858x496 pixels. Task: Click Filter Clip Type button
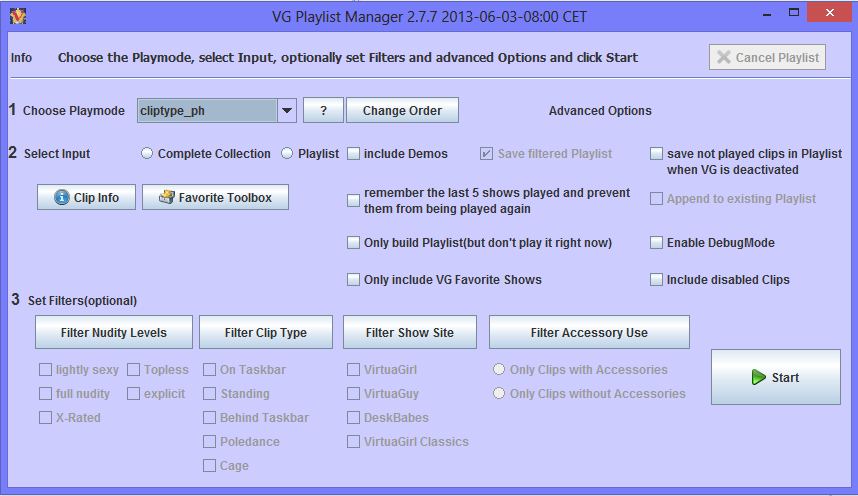(x=265, y=333)
